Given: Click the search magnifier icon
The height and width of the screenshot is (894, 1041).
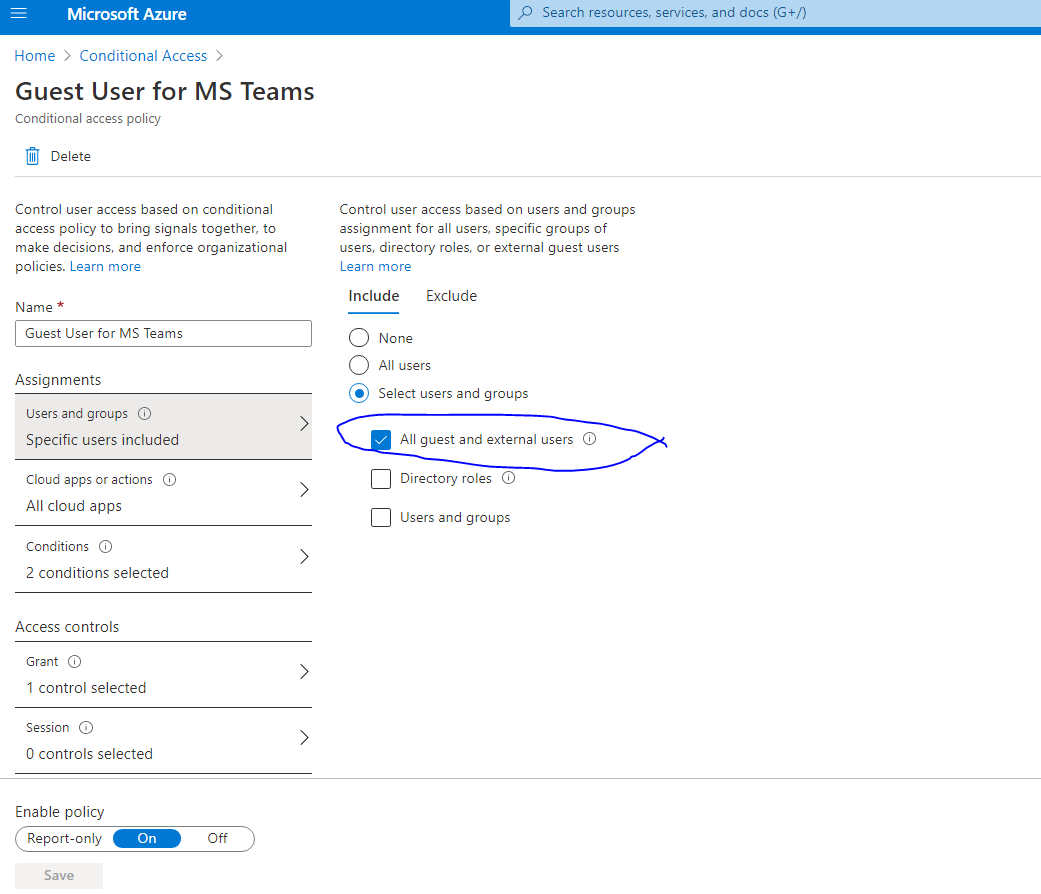Looking at the screenshot, I should point(525,13).
